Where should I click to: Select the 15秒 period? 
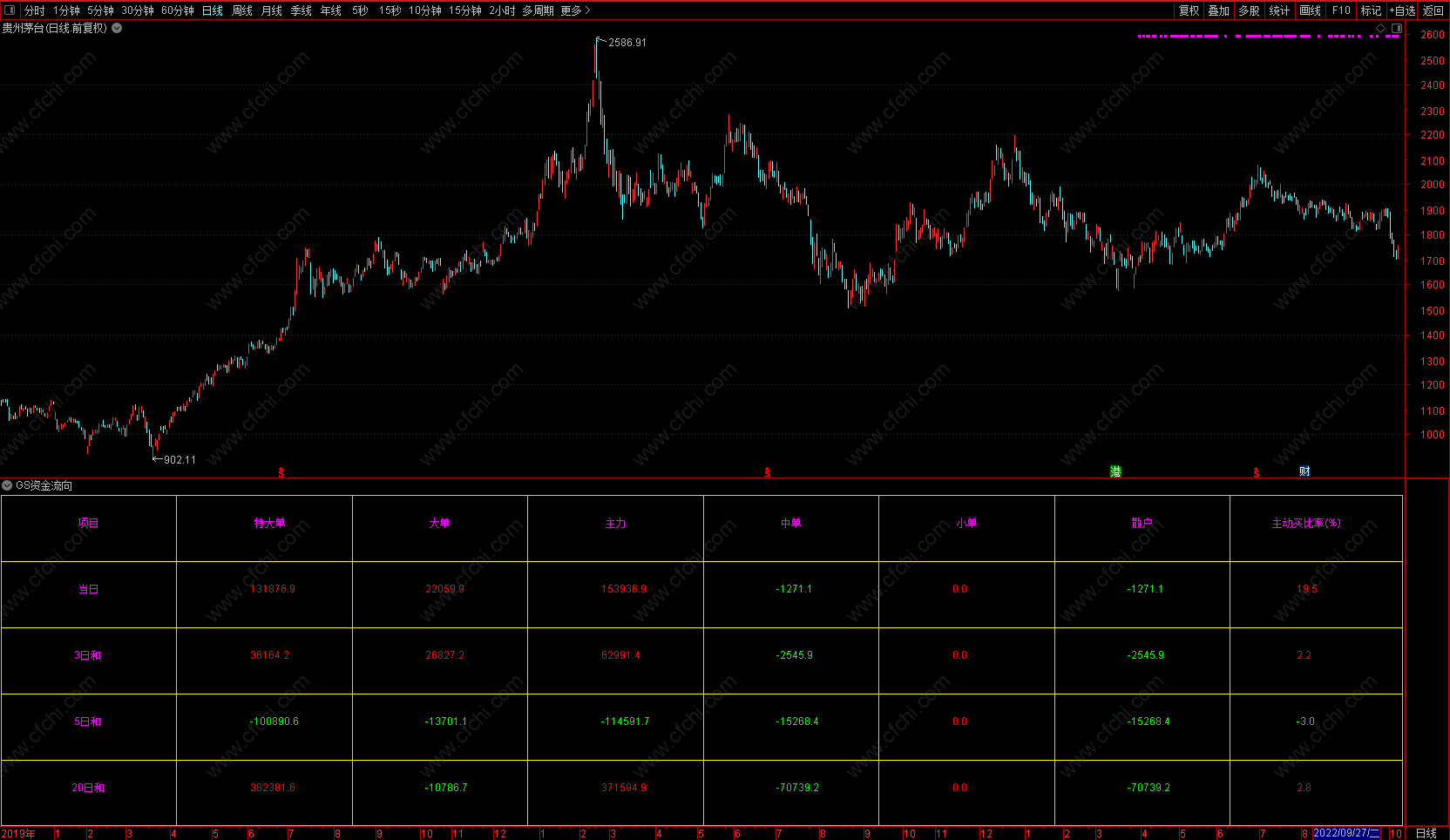tap(390, 10)
